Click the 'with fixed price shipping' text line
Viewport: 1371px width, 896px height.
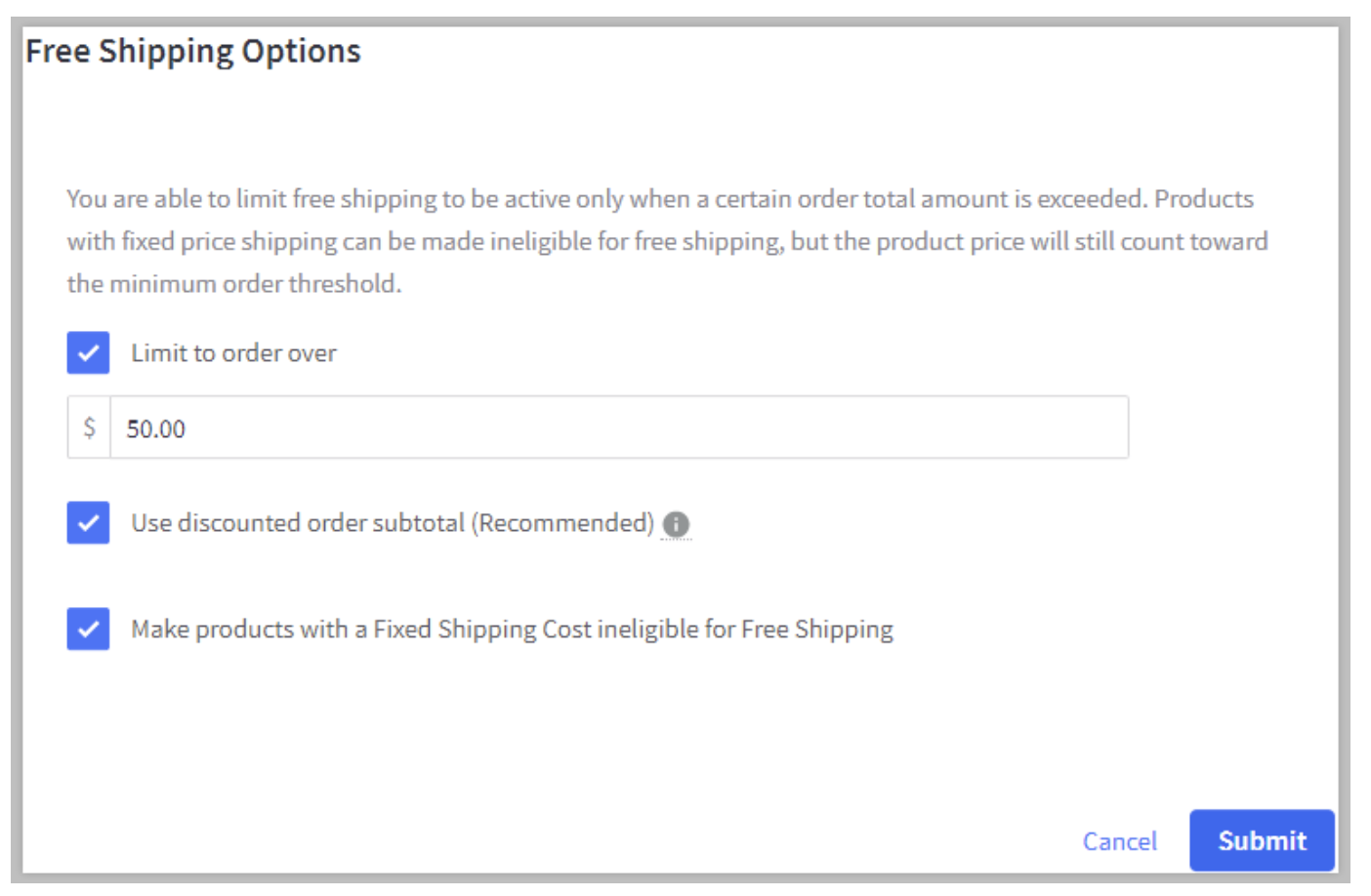tap(667, 241)
